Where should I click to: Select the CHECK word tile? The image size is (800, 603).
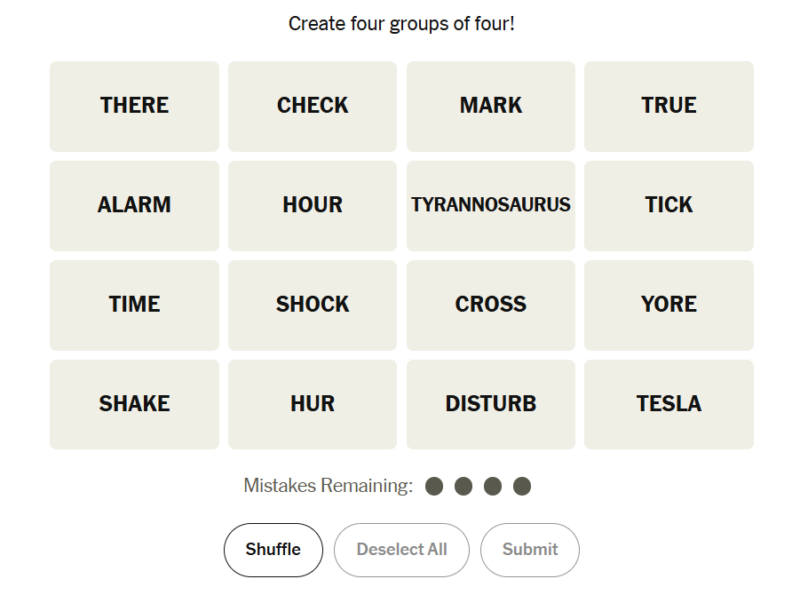pyautogui.click(x=312, y=106)
